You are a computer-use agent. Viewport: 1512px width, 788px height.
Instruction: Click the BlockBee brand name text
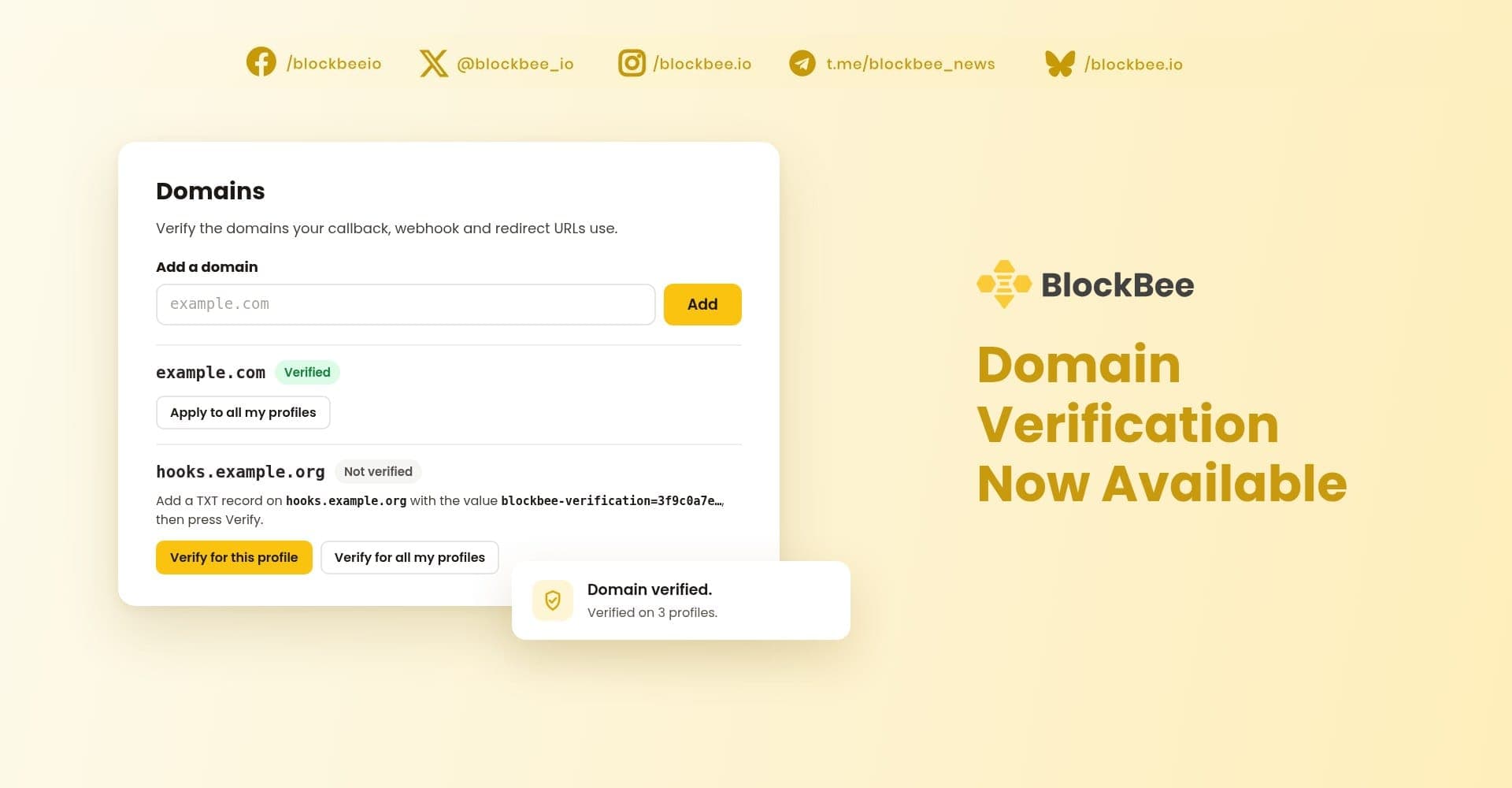(x=1117, y=284)
